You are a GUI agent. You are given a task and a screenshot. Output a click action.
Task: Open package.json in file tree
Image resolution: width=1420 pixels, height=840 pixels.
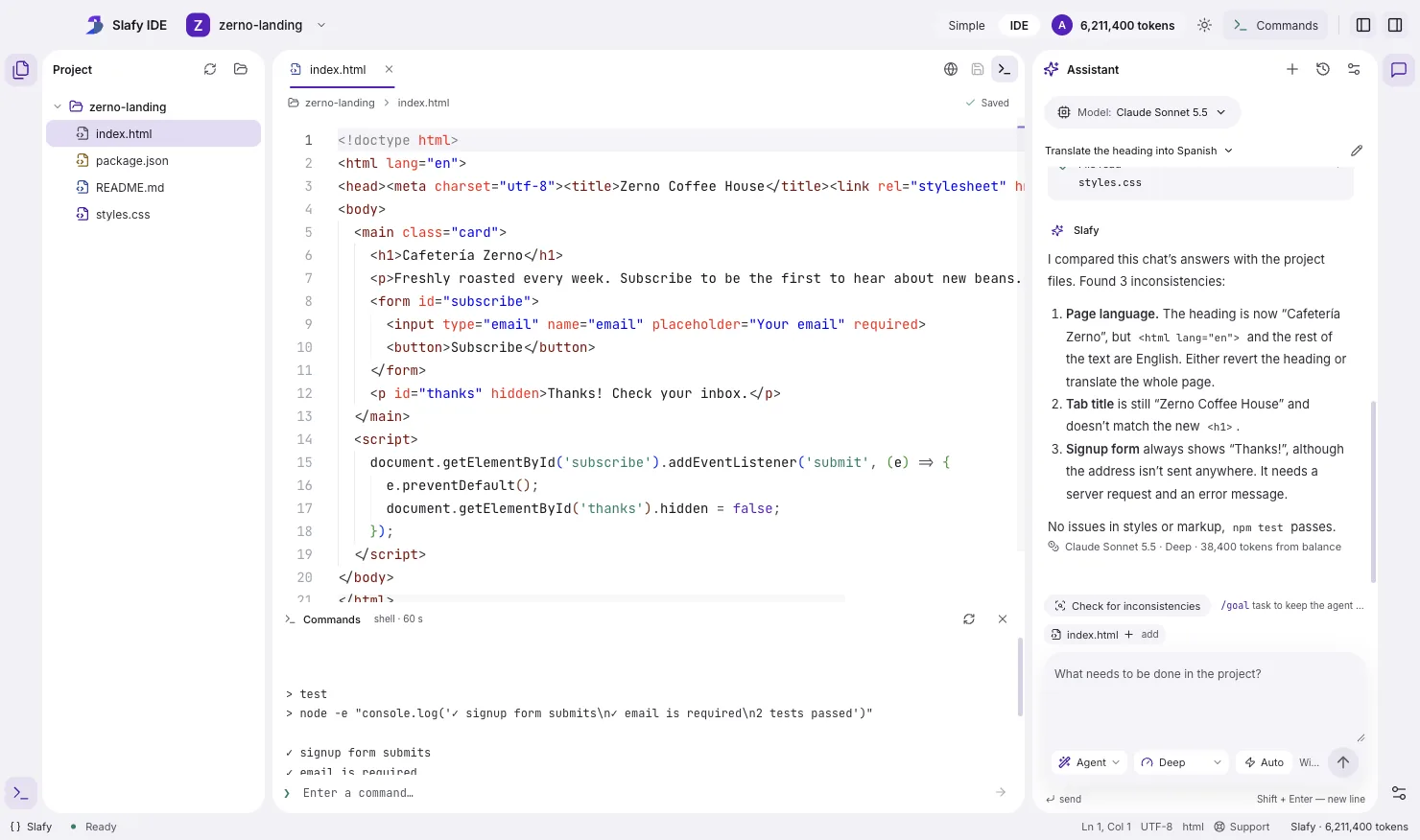tap(154, 161)
